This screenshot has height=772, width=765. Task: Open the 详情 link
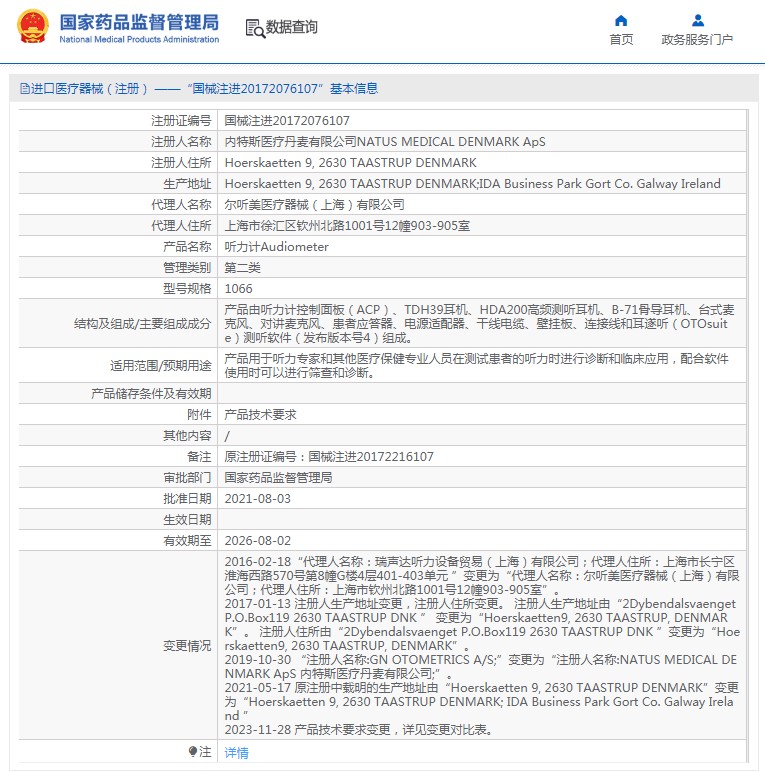[x=237, y=753]
